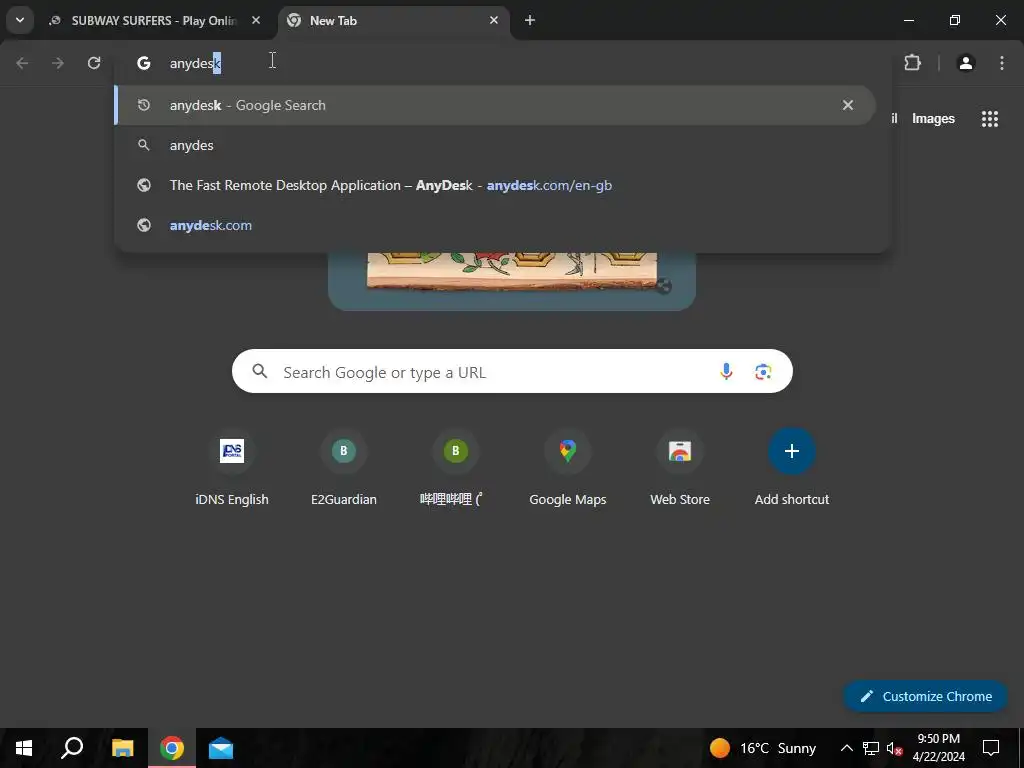Click the muted volume tray icon
Viewport: 1024px width, 768px height.
pos(895,748)
